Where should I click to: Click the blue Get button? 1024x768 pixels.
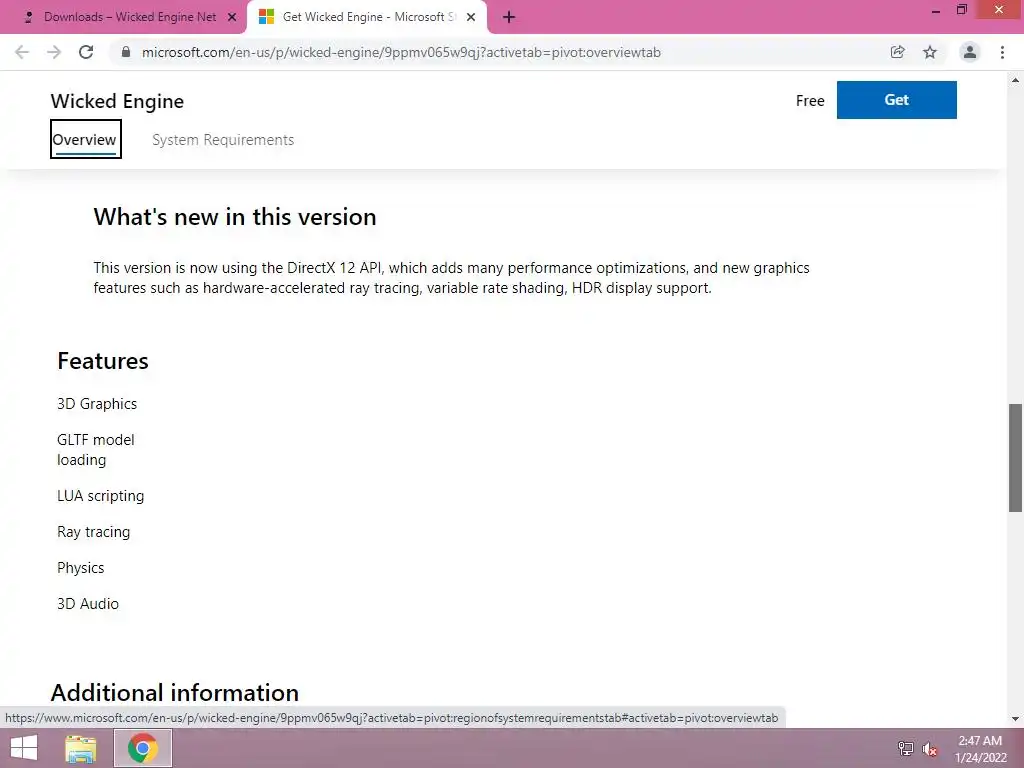(x=897, y=100)
